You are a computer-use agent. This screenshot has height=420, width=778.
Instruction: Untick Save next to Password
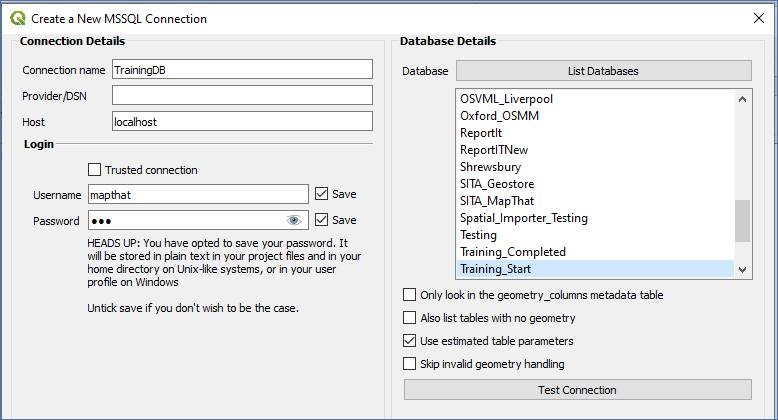click(322, 219)
